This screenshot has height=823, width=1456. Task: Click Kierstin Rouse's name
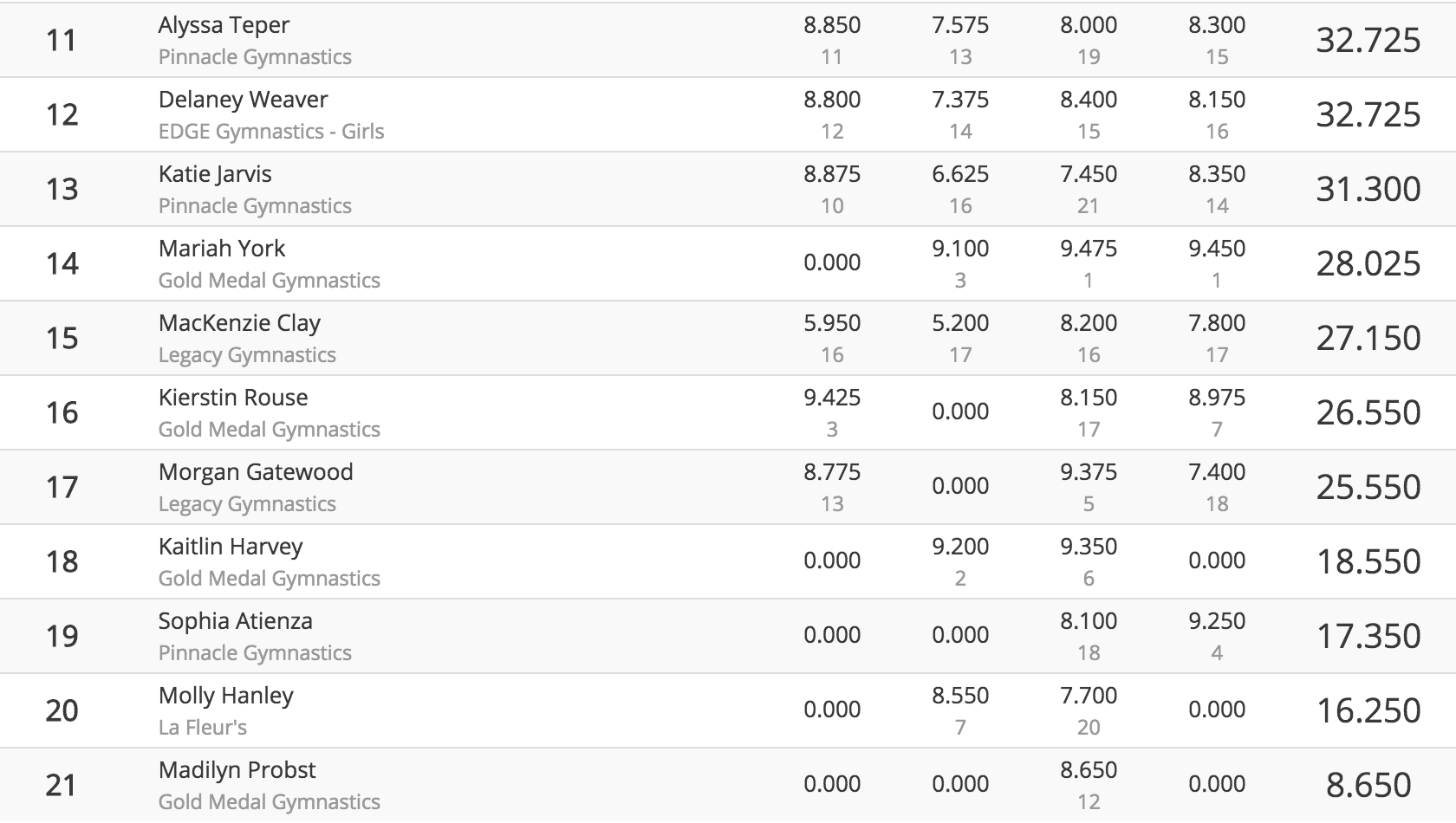233,398
